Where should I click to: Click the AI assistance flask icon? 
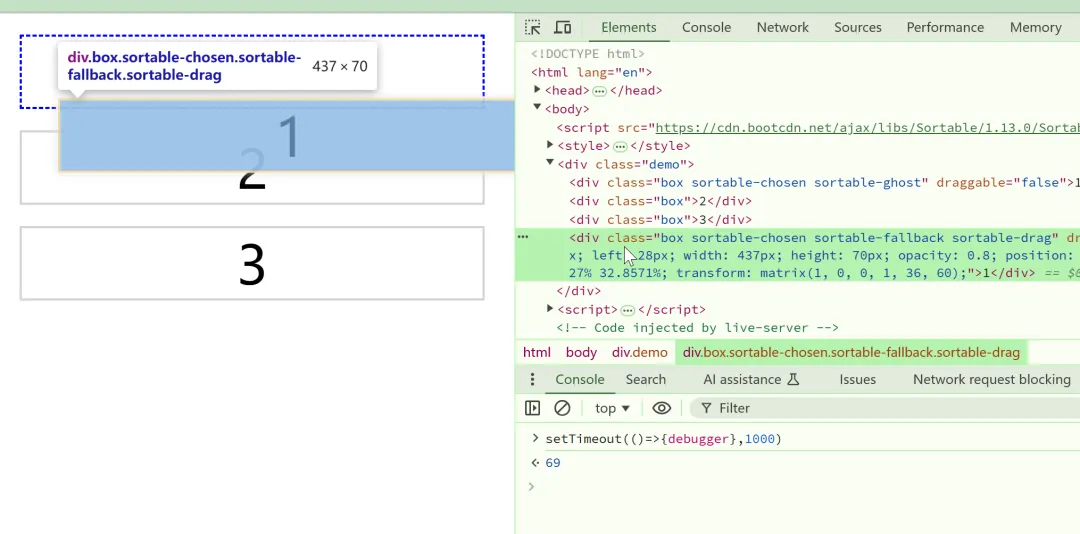[x=793, y=380]
